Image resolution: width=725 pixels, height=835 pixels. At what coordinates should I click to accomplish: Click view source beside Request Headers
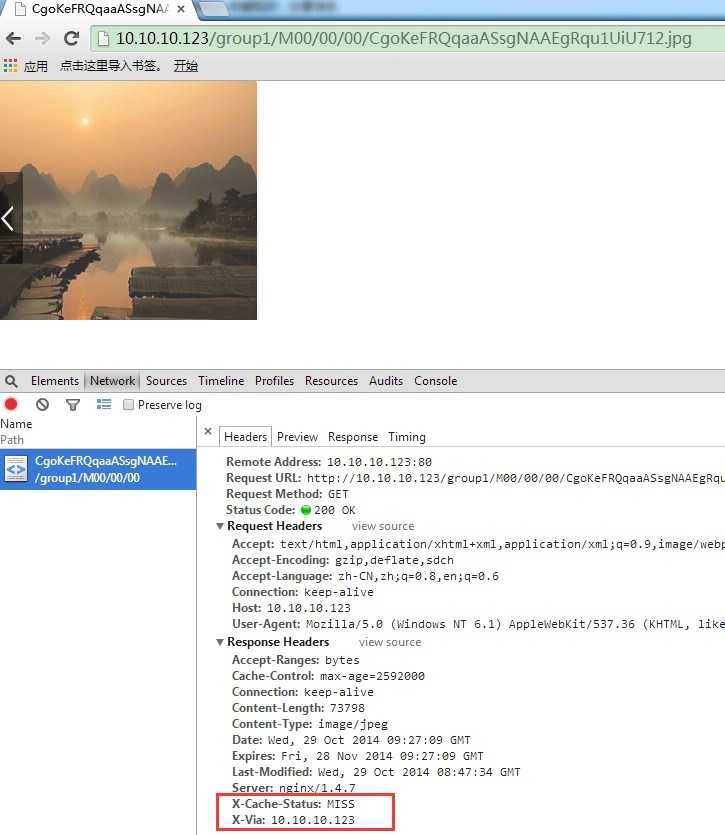[x=383, y=526]
